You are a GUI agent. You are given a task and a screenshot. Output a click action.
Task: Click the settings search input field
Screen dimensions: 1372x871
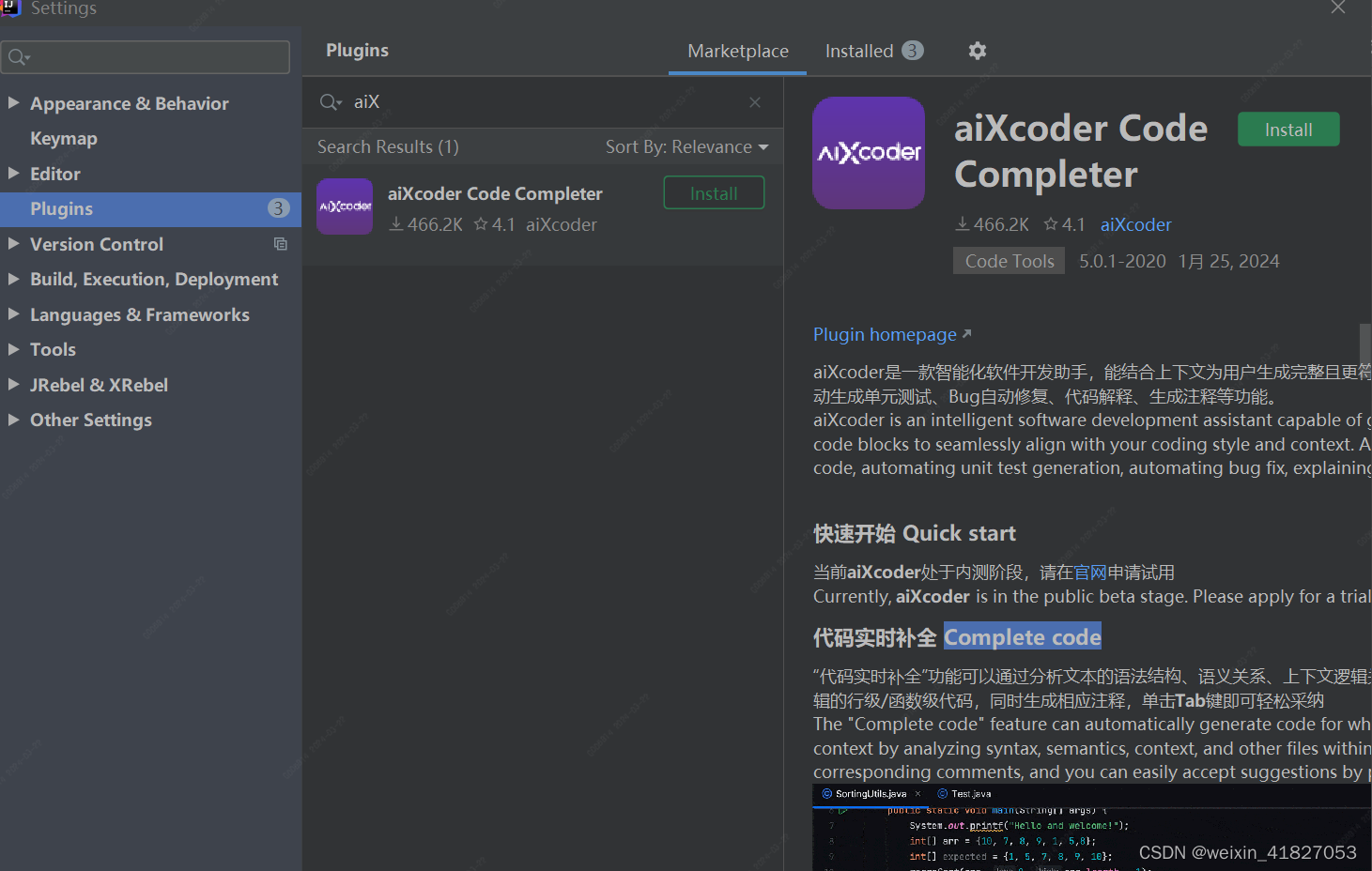(146, 57)
